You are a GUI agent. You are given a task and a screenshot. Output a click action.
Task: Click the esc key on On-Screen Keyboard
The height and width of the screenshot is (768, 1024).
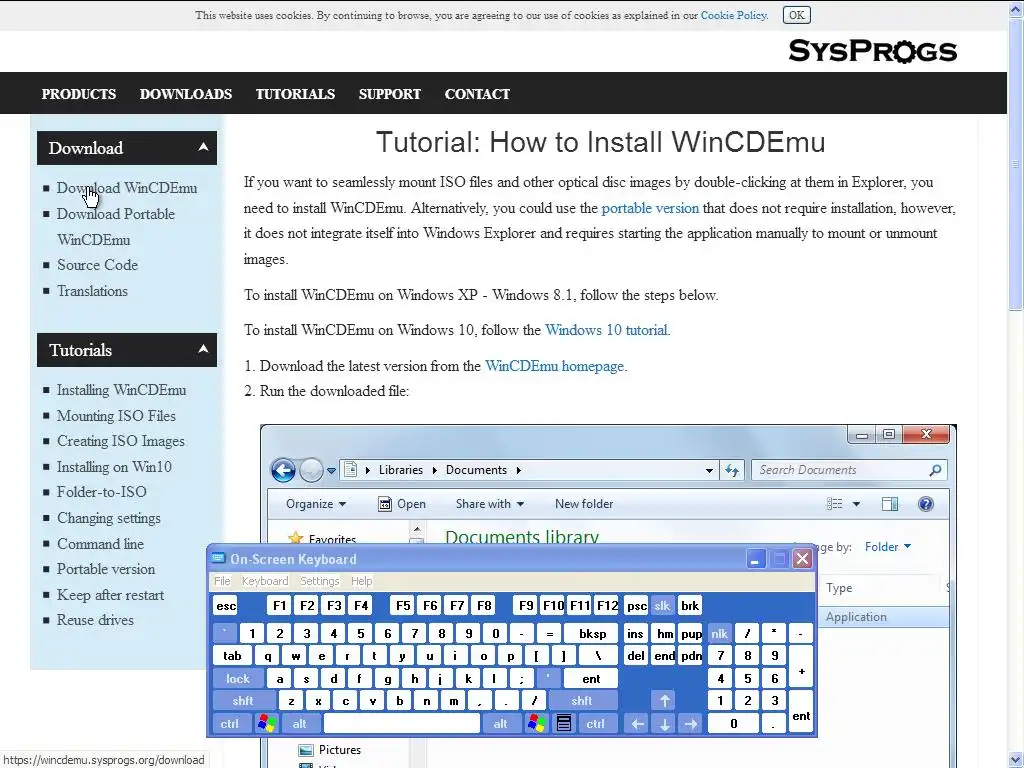coord(226,605)
